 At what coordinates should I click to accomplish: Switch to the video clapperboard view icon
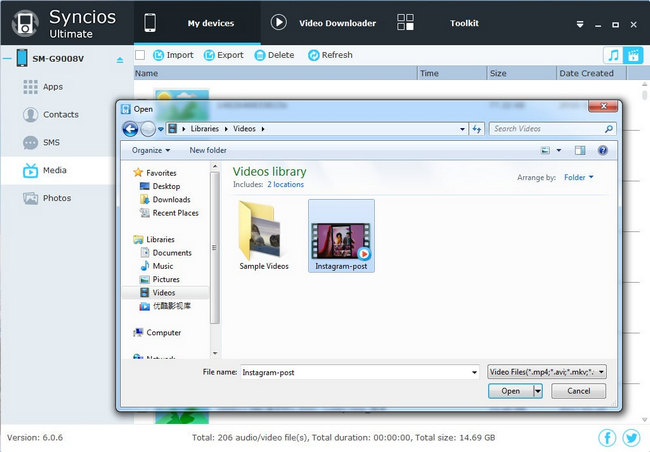tap(633, 55)
